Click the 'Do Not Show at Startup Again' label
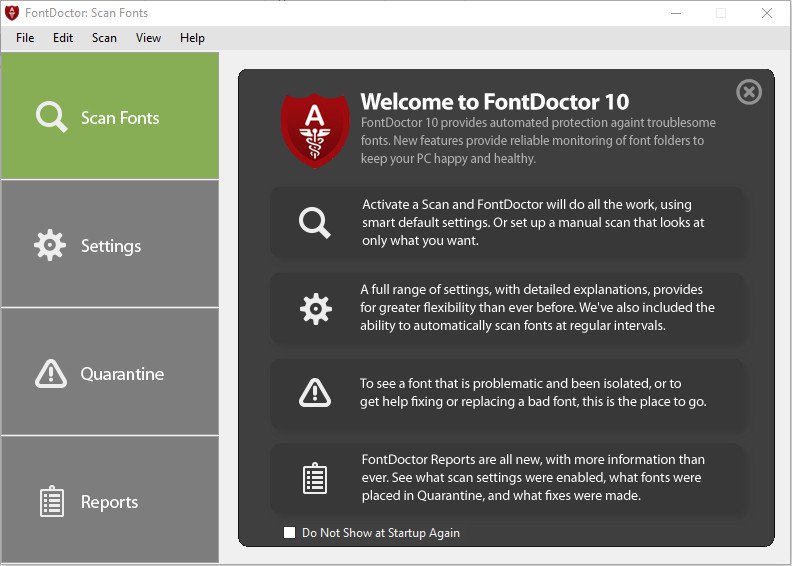 (x=381, y=533)
